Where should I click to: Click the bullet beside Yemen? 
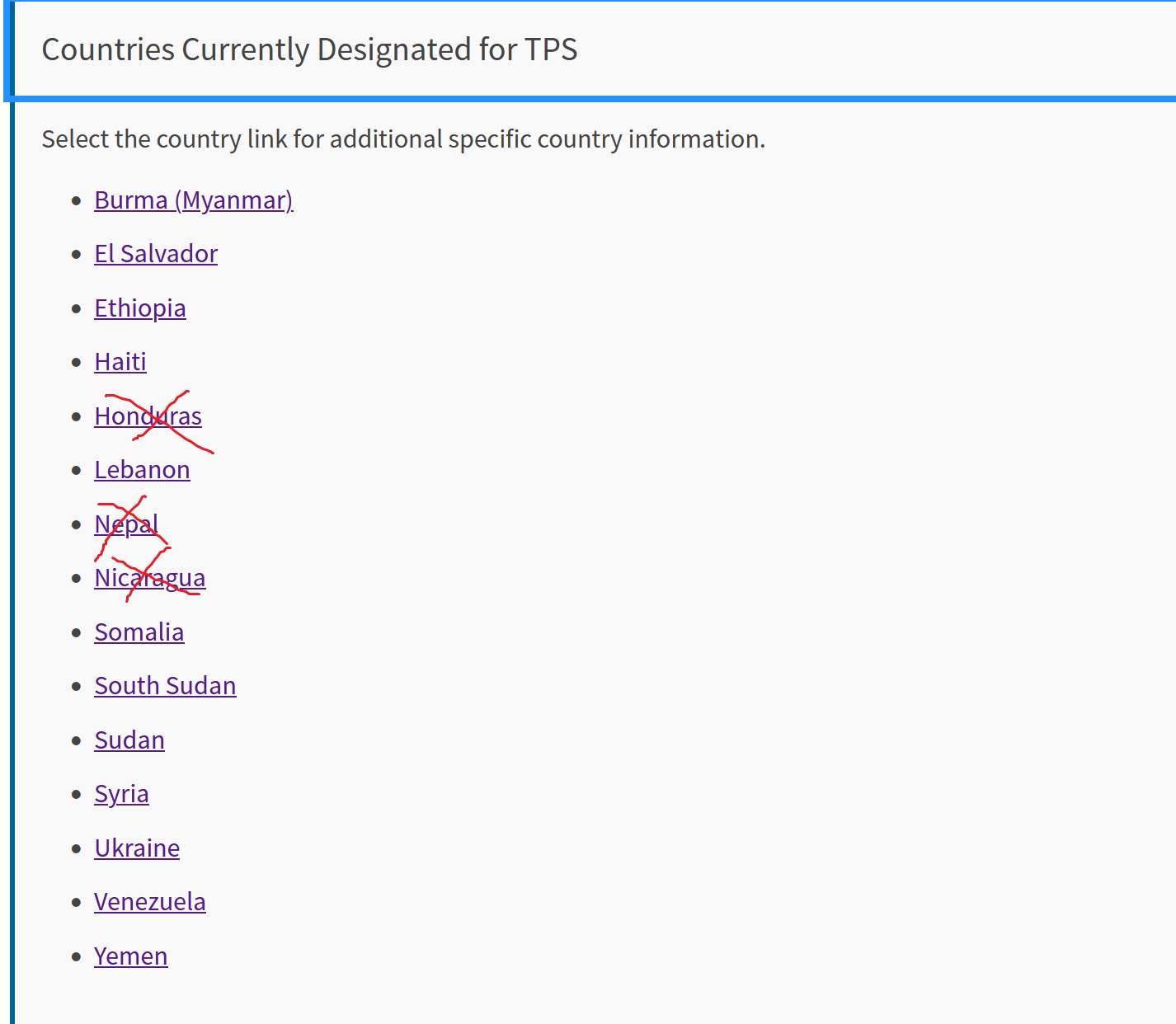coord(77,956)
